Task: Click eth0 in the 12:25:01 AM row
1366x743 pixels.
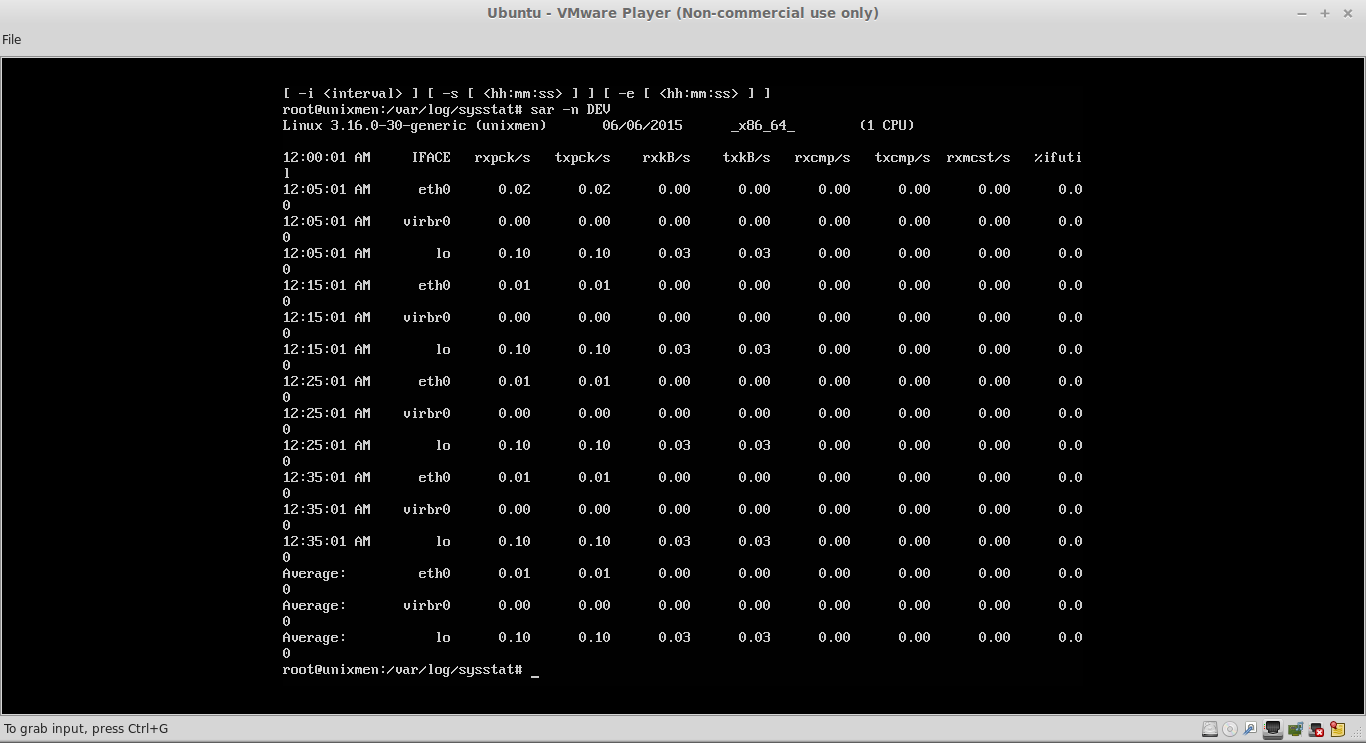Action: 435,381
